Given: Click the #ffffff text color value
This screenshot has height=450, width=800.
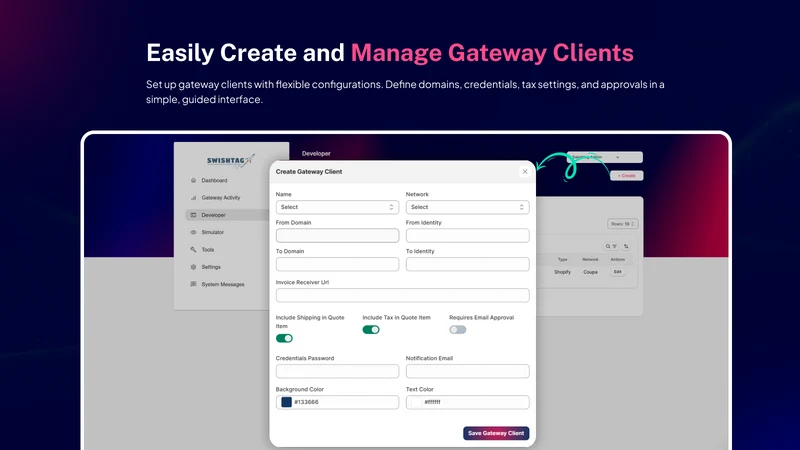Looking at the screenshot, I should point(432,402).
